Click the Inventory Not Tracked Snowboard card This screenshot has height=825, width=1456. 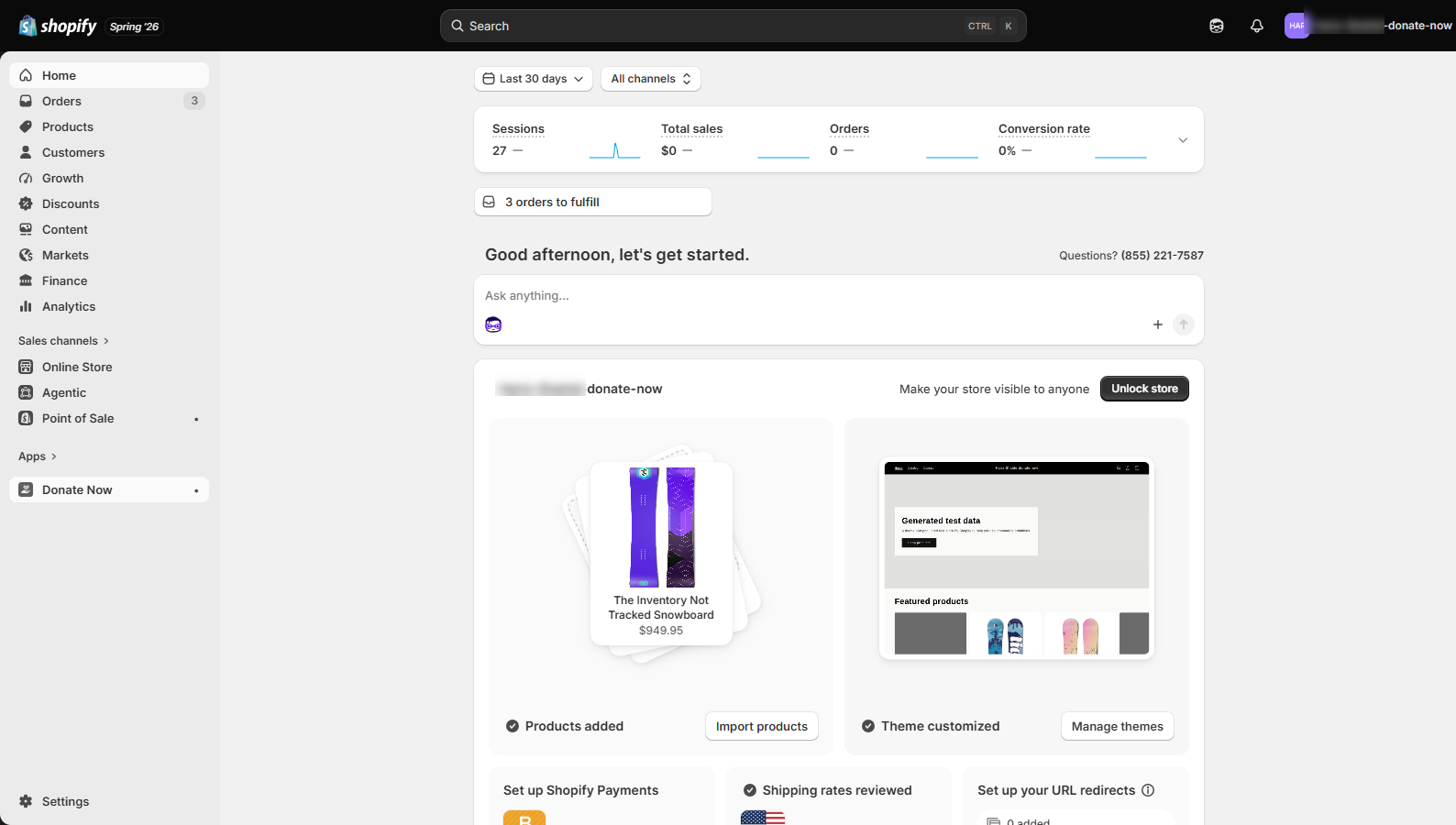[x=661, y=554]
